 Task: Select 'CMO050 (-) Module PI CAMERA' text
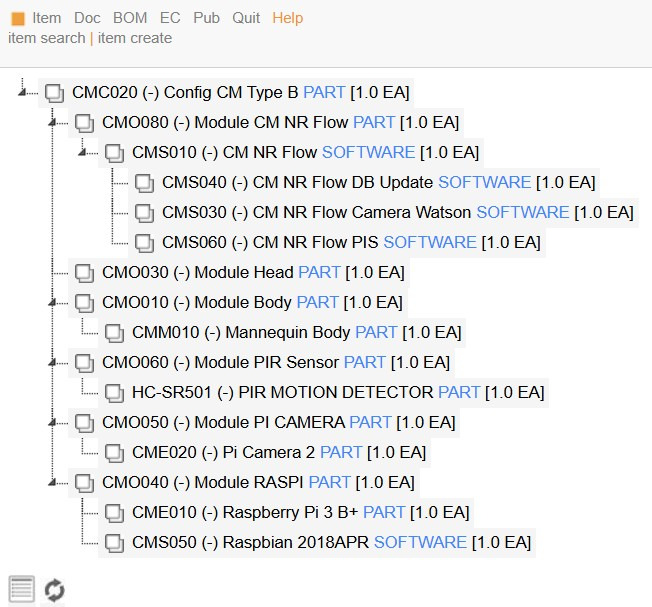[x=223, y=422]
